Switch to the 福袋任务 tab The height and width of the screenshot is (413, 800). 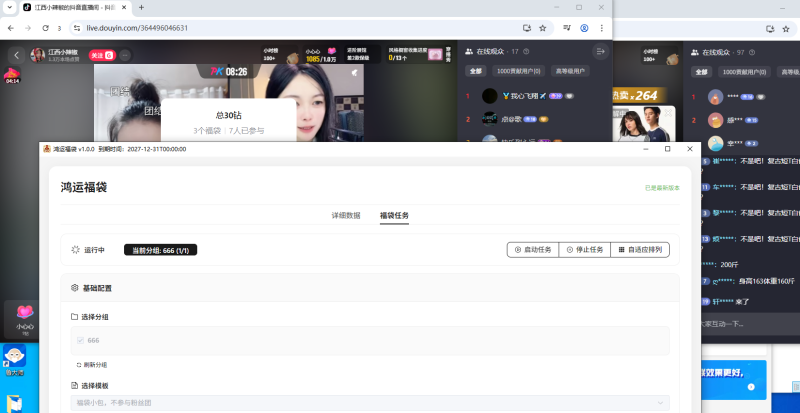click(393, 216)
